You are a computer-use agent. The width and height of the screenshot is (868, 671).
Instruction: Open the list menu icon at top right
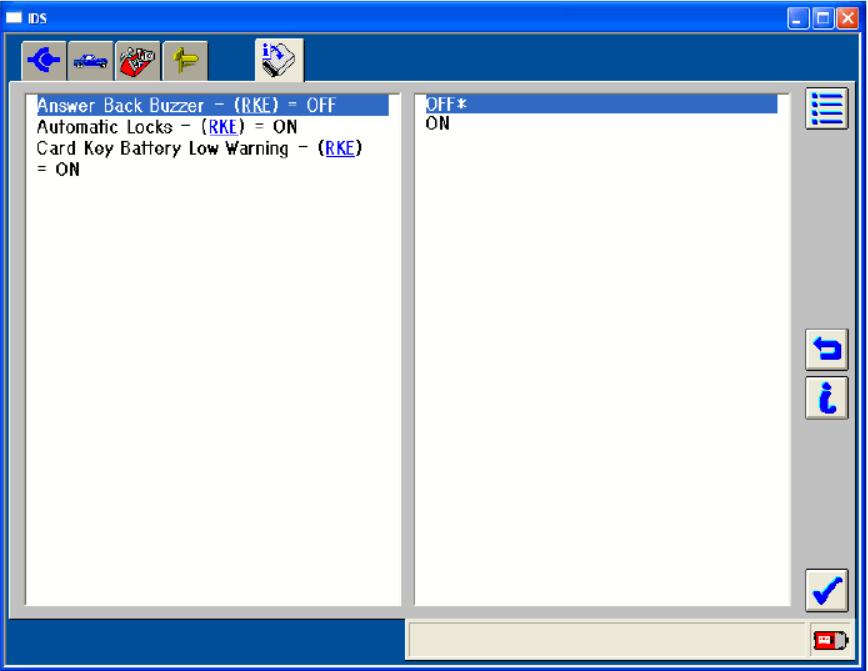click(826, 110)
